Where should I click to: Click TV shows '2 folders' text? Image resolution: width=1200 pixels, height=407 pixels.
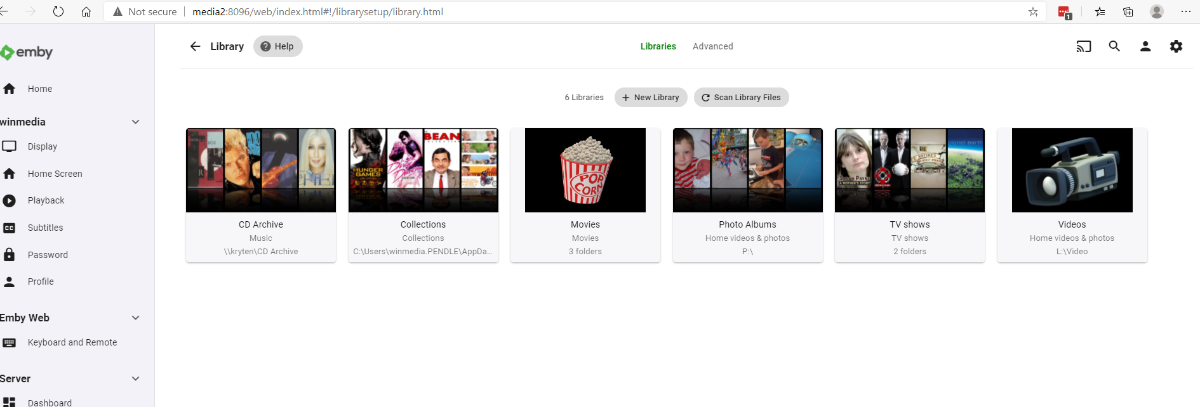909,252
